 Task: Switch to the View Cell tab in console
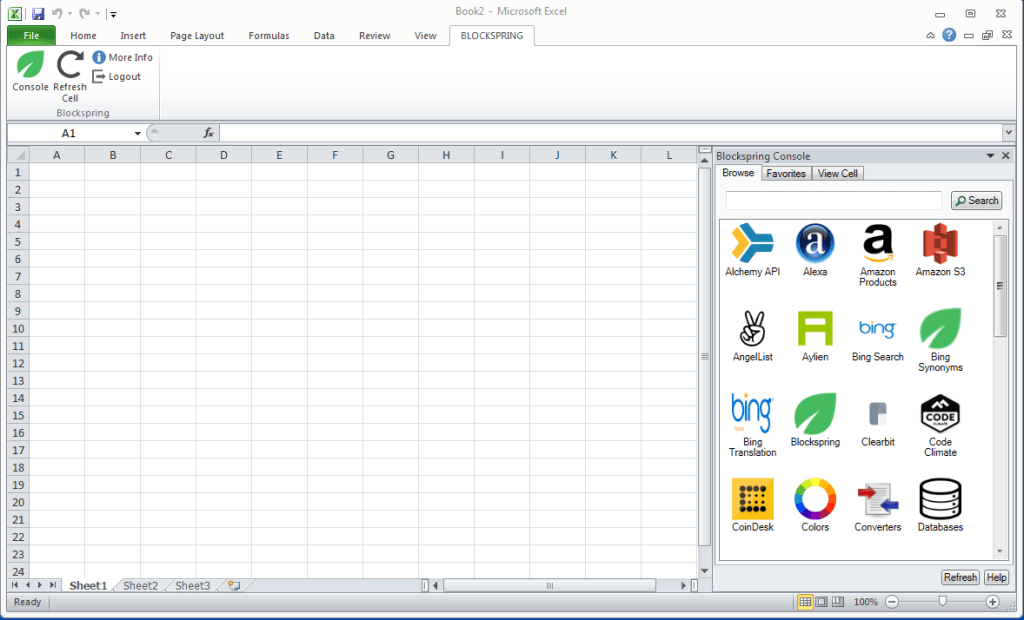coord(837,173)
